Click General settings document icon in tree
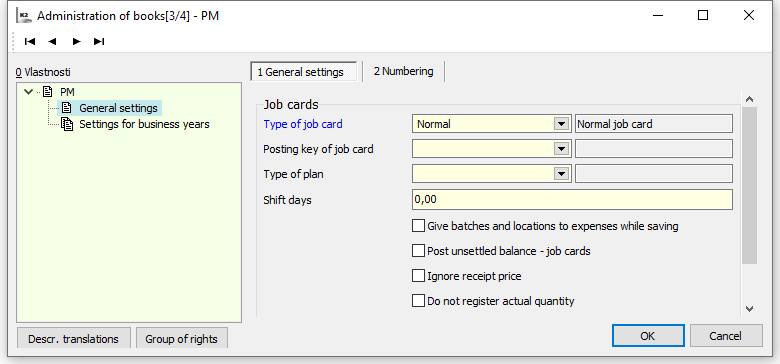This screenshot has width=780, height=364. 66,108
